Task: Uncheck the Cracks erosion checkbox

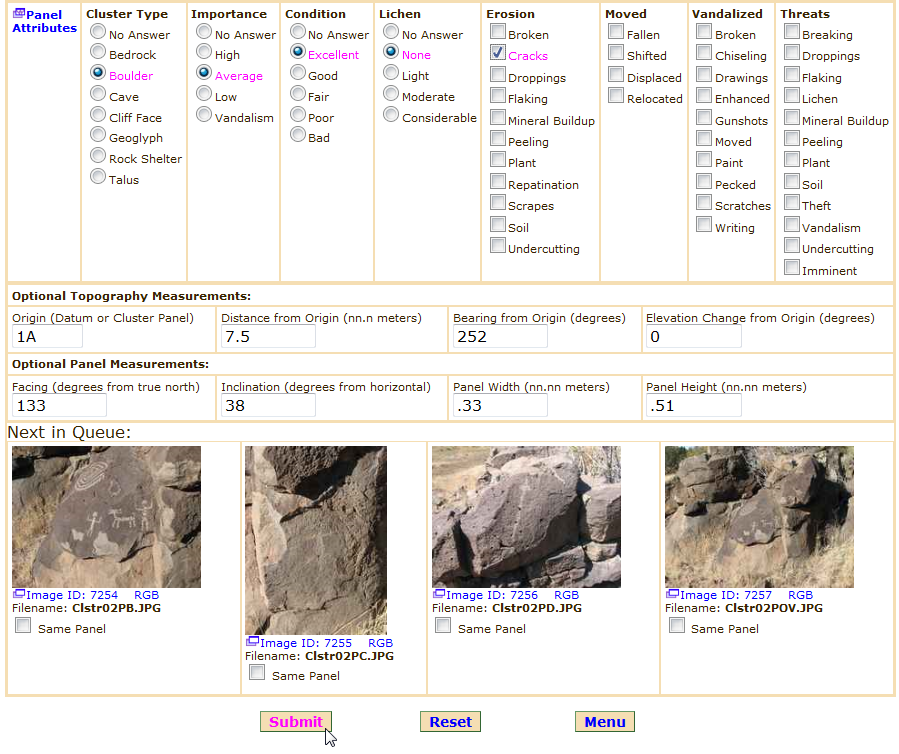Action: 498,54
